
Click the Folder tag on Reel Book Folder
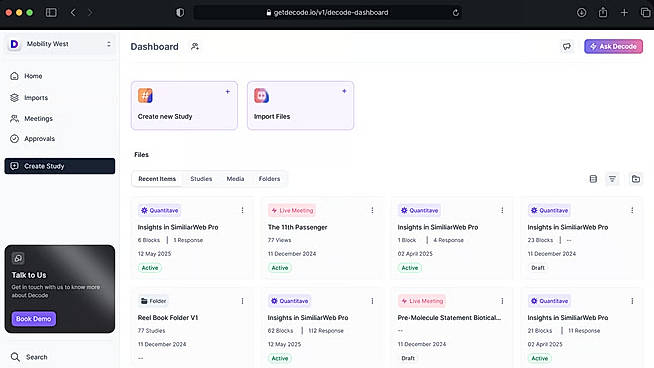click(153, 301)
